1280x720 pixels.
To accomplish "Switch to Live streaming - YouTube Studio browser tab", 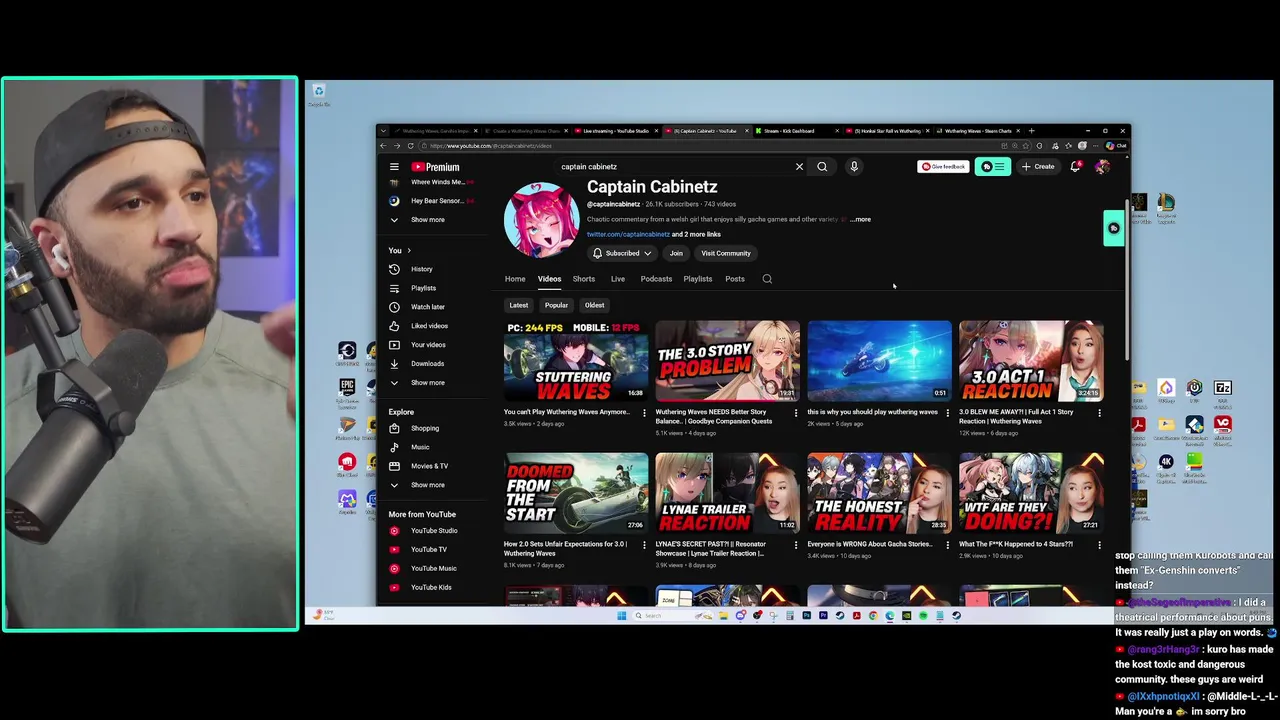I will click(x=615, y=131).
